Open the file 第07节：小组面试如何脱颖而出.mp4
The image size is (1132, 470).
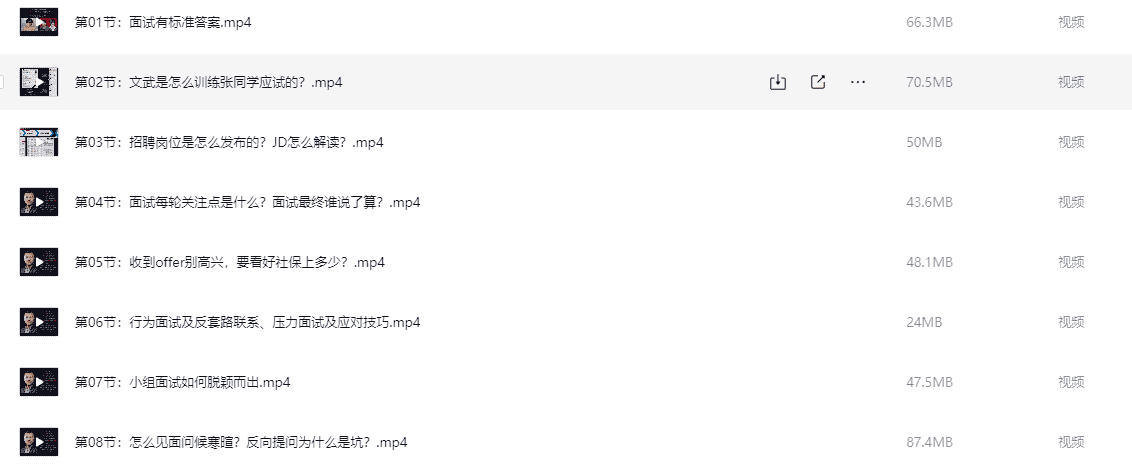182,382
